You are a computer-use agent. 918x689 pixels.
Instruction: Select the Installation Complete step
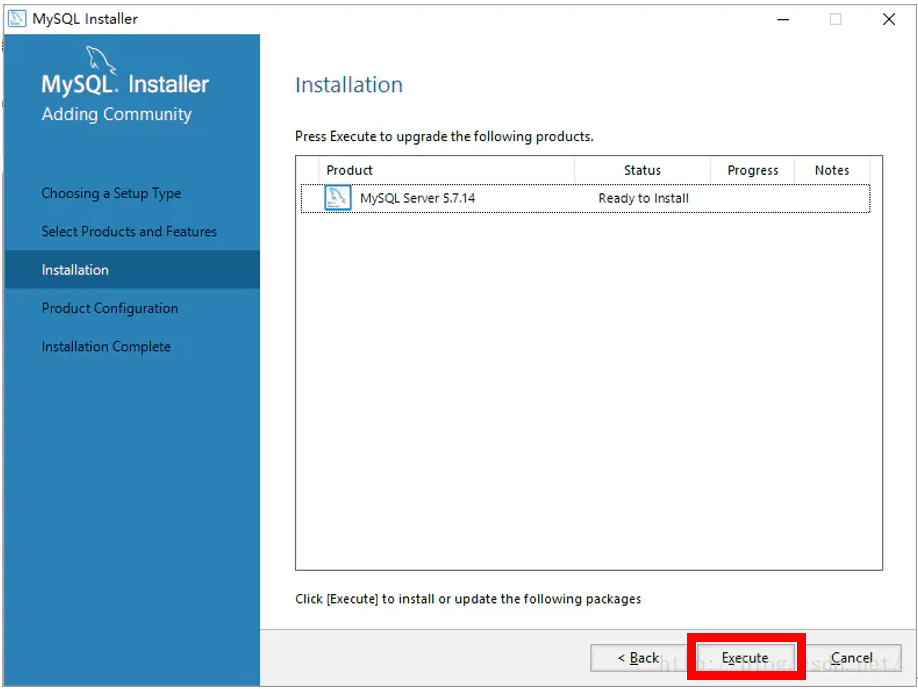pyautogui.click(x=106, y=346)
